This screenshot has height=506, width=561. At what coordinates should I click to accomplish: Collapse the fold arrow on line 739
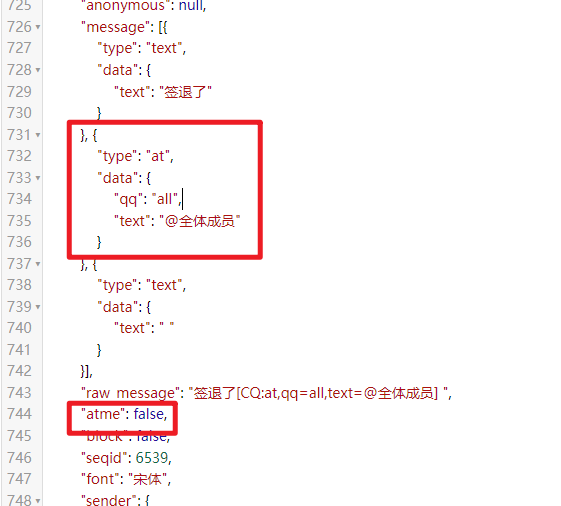tap(38, 307)
